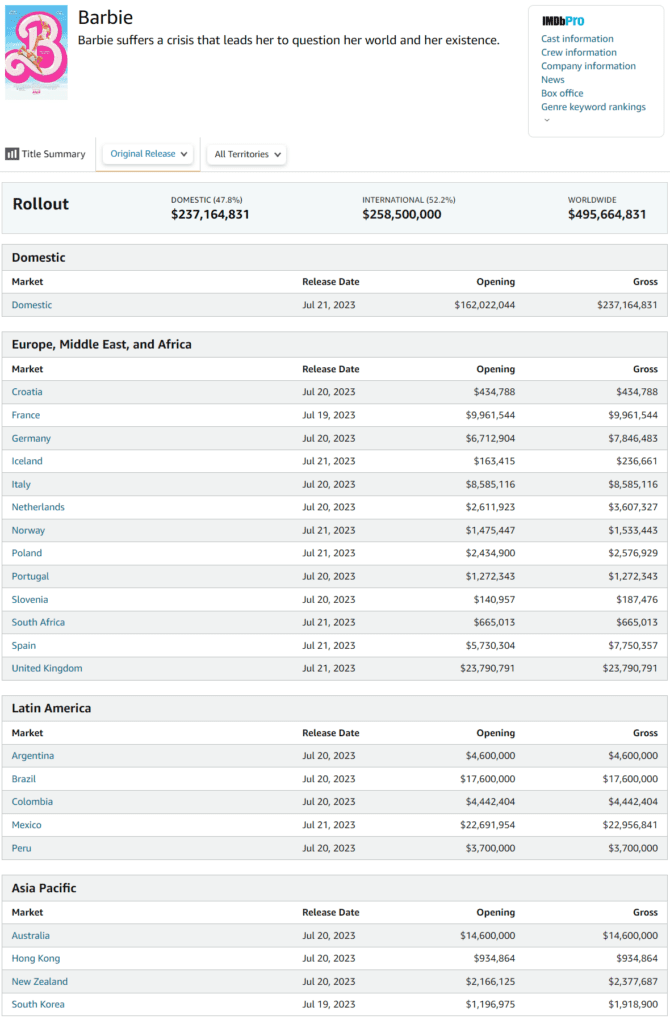Select the Domestic market link
Screen dimensions: 670x1024
pyautogui.click(x=32, y=305)
